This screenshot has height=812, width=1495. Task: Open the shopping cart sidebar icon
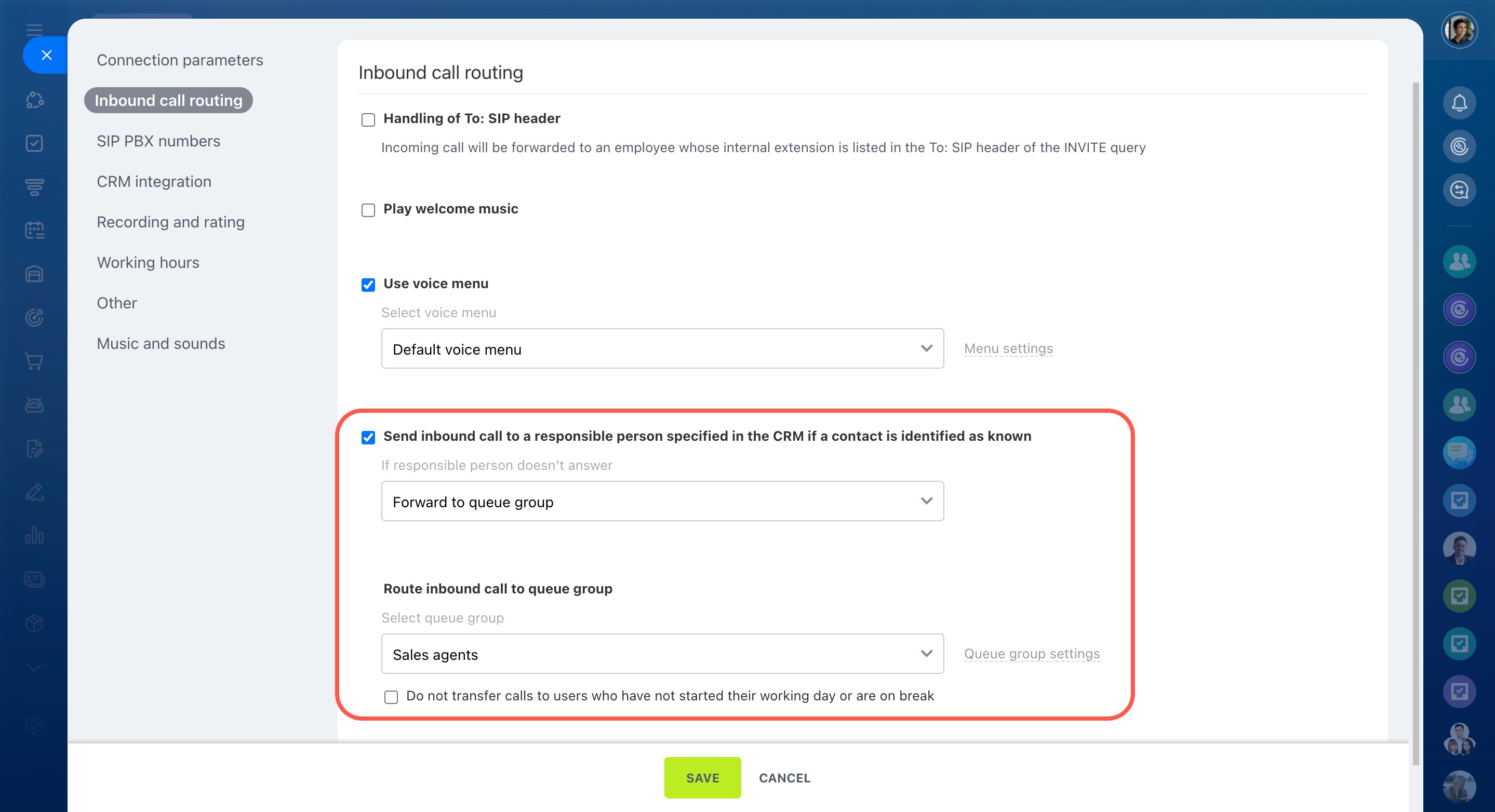point(34,361)
